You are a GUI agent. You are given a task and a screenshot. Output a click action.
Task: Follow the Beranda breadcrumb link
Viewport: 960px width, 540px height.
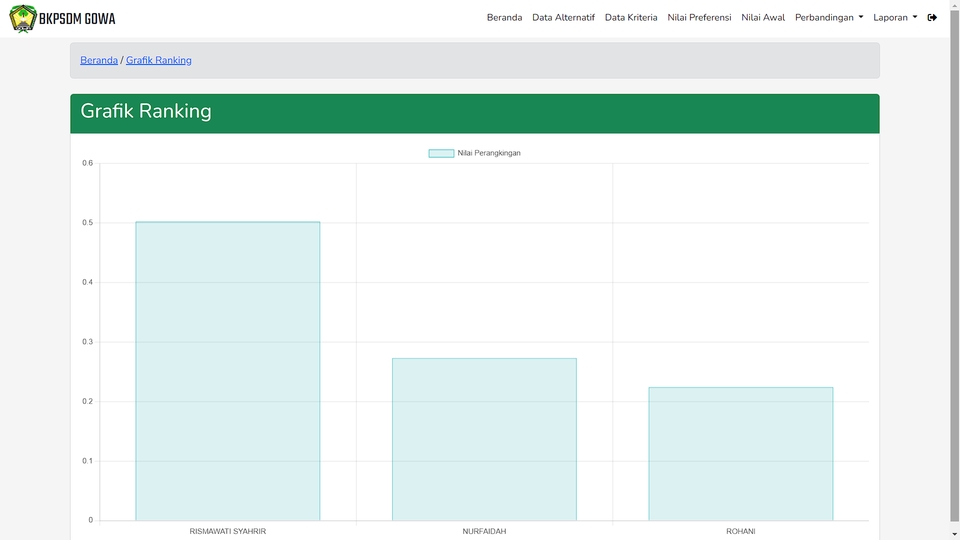click(x=99, y=60)
